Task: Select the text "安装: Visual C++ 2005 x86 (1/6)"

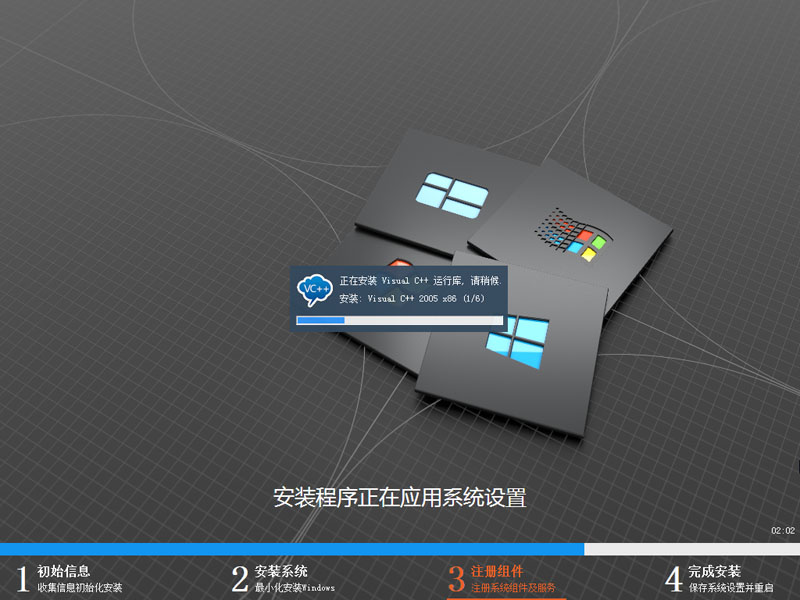Action: [x=412, y=298]
